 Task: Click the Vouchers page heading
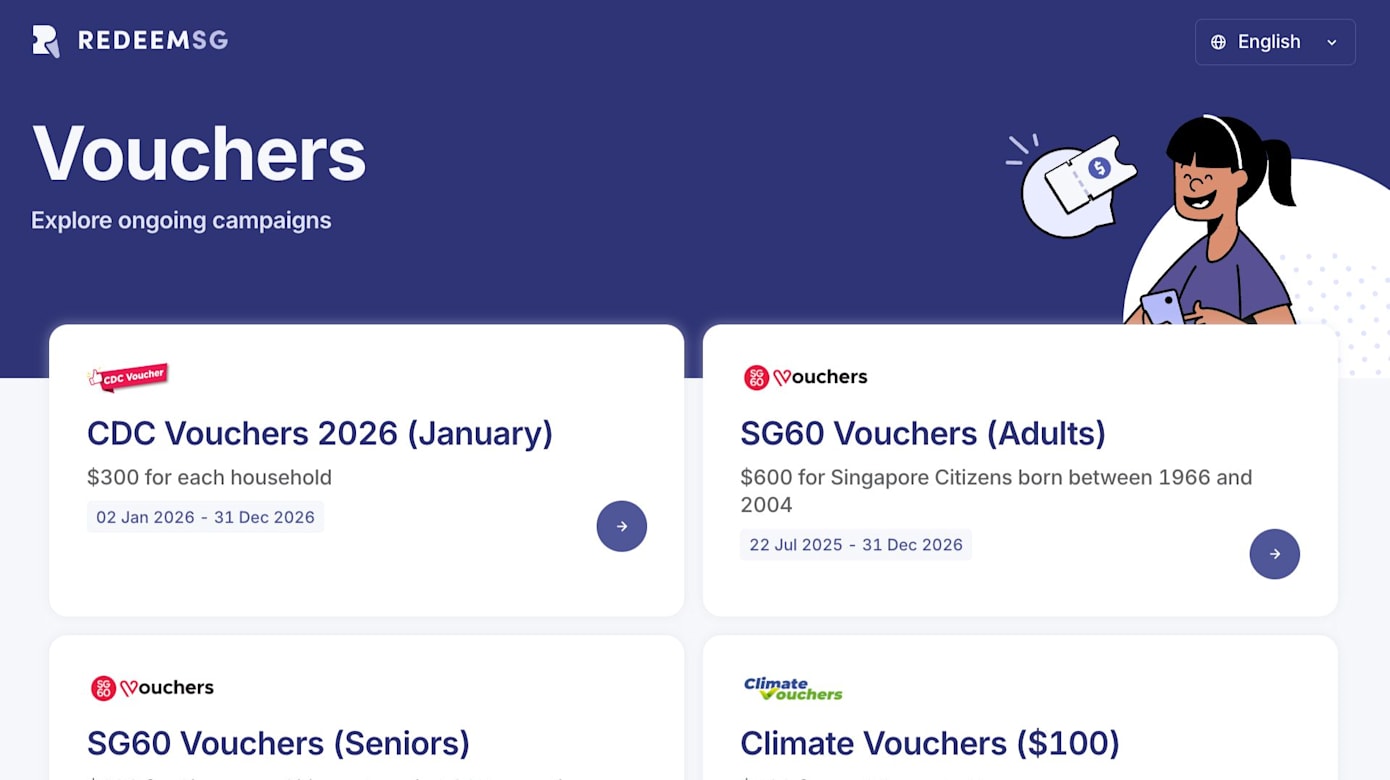[x=199, y=153]
